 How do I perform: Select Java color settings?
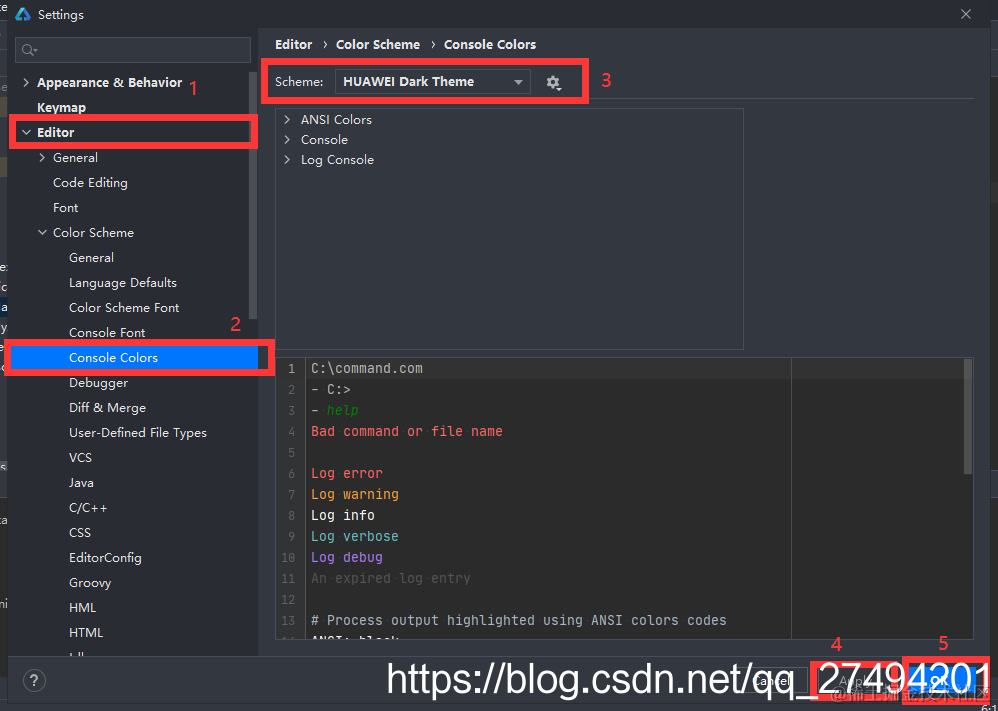point(81,483)
